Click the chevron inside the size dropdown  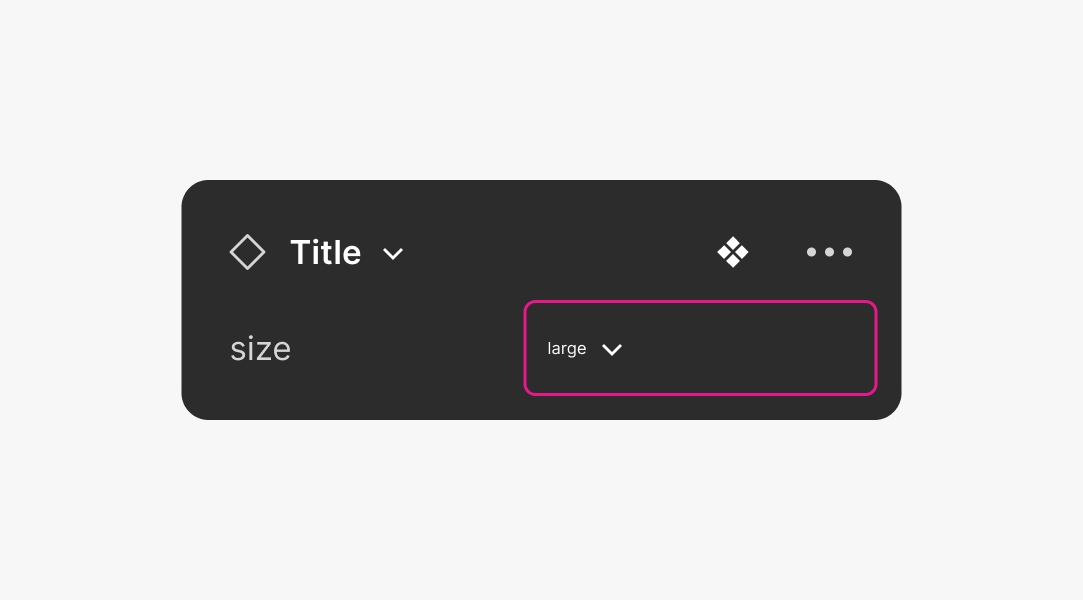coord(612,349)
